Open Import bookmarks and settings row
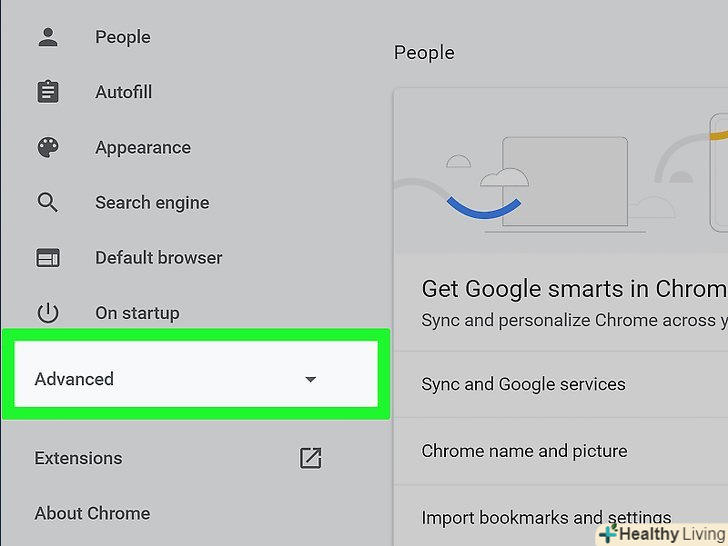The width and height of the screenshot is (728, 546). [x=561, y=517]
